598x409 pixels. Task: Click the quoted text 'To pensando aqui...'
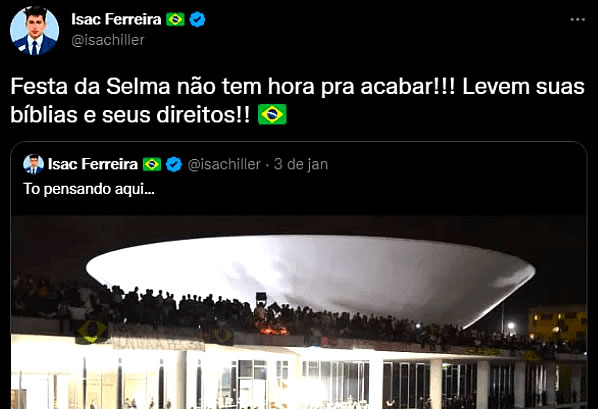89,189
